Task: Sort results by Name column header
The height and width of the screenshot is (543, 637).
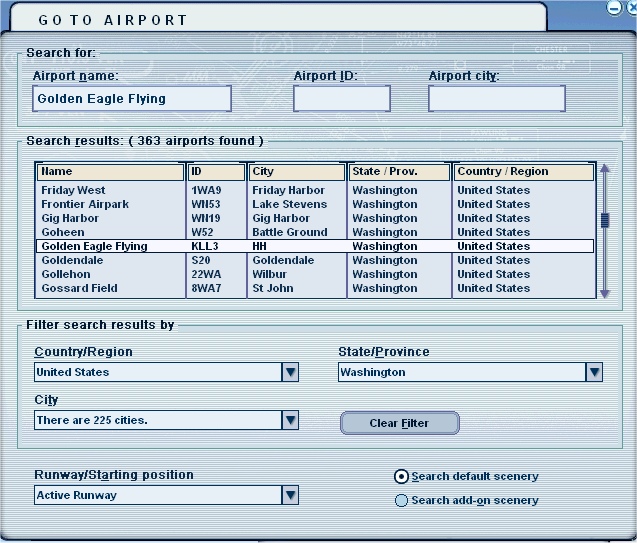Action: pyautogui.click(x=110, y=172)
